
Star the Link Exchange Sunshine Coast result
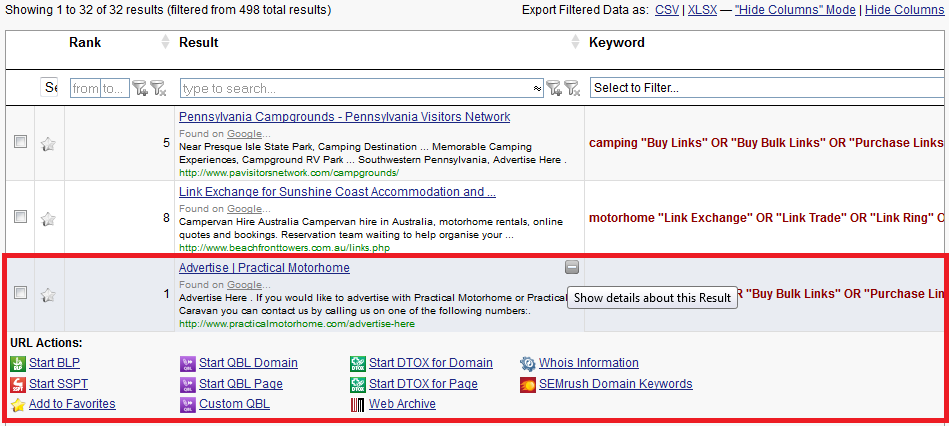tap(48, 218)
